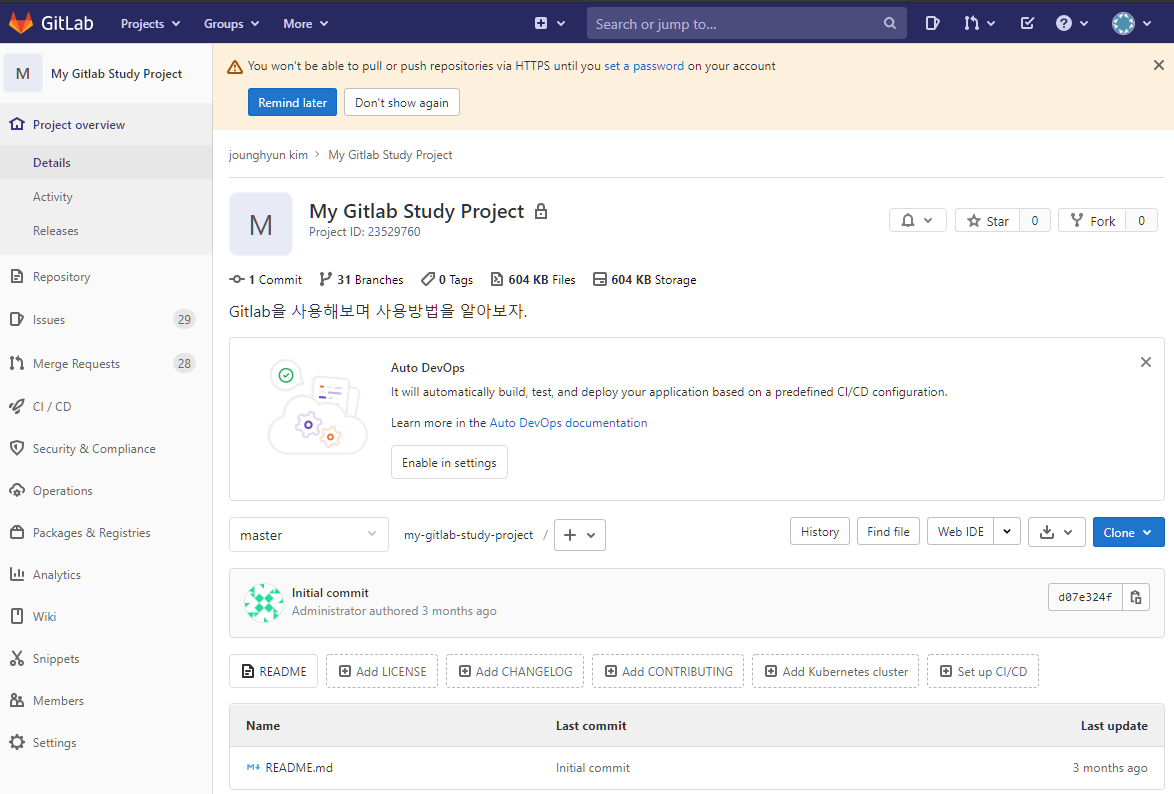Open commit hash d07e324f
The height and width of the screenshot is (794, 1174).
1085,597
